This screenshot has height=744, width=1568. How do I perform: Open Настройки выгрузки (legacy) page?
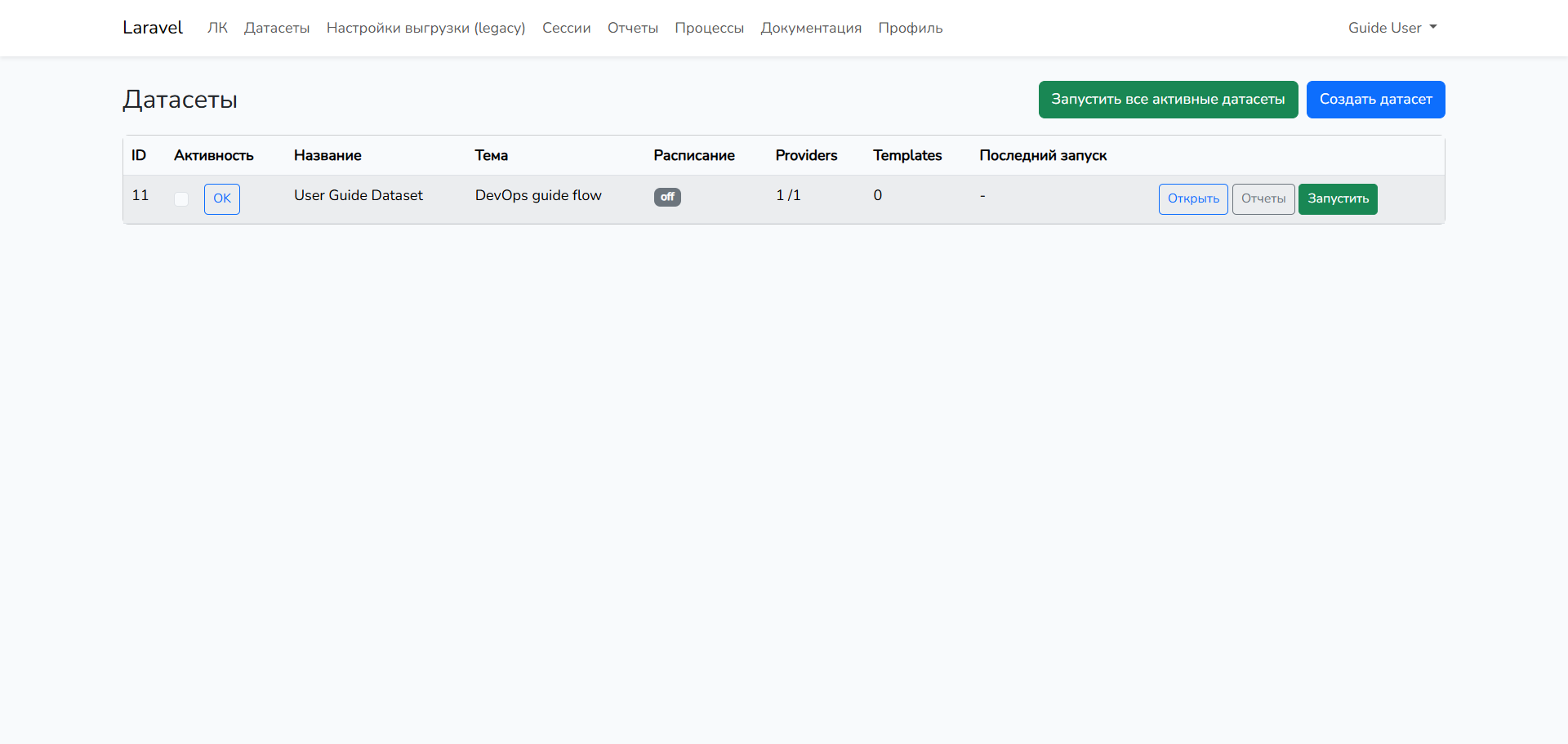425,28
